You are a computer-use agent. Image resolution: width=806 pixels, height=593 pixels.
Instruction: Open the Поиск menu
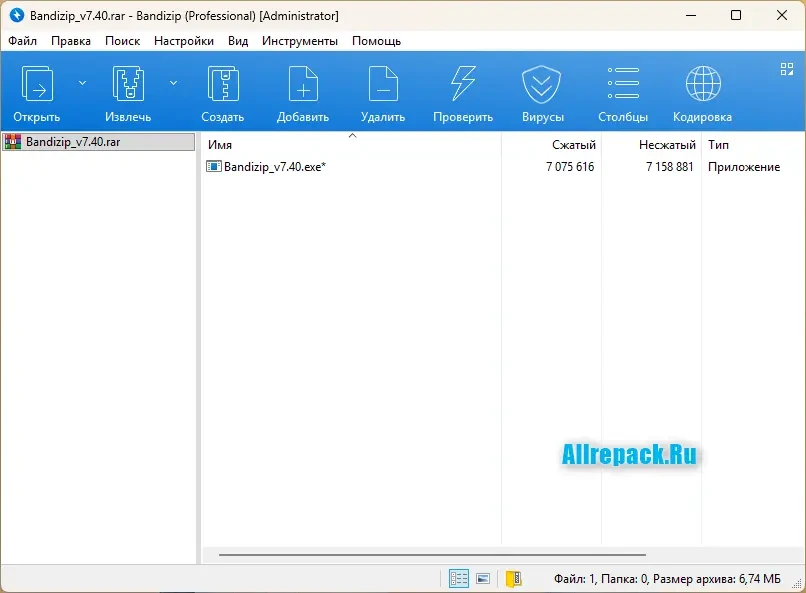[122, 41]
